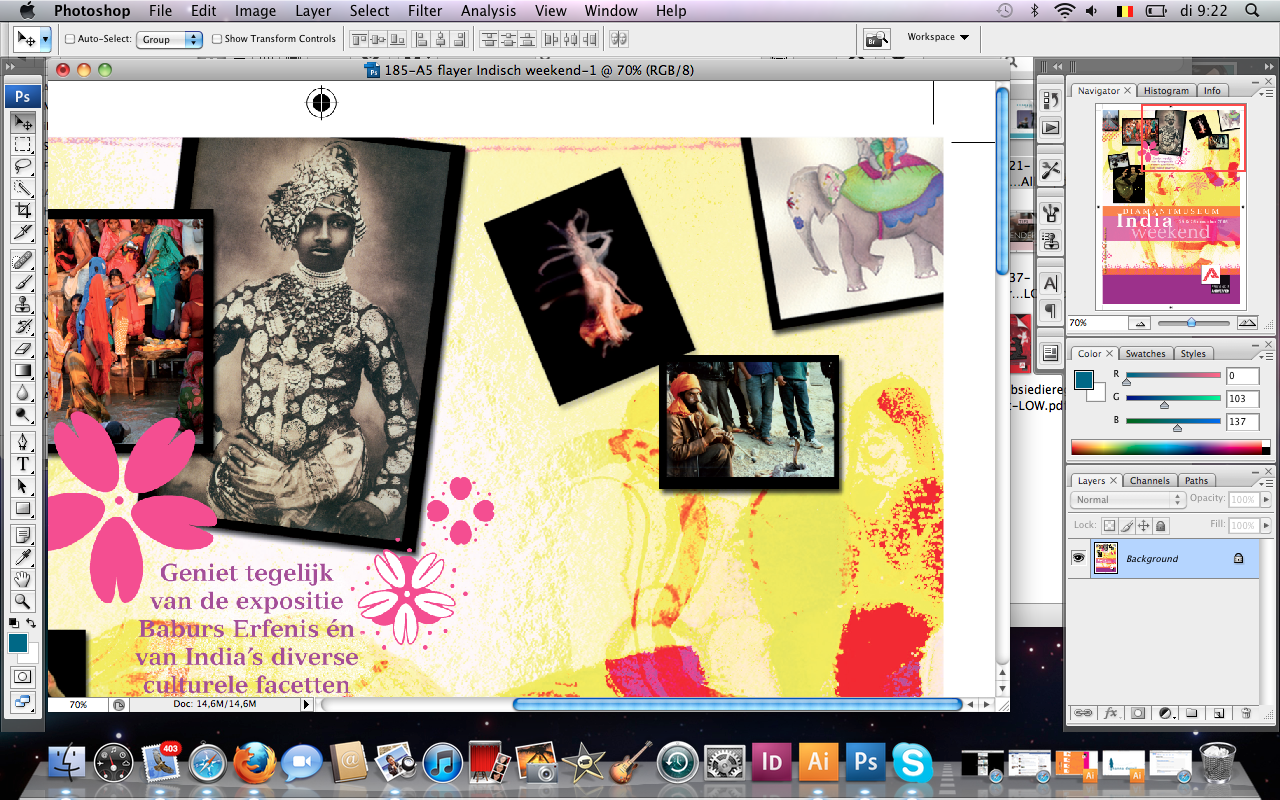Enable the Auto-Select checkbox
The width and height of the screenshot is (1280, 800).
(70, 39)
